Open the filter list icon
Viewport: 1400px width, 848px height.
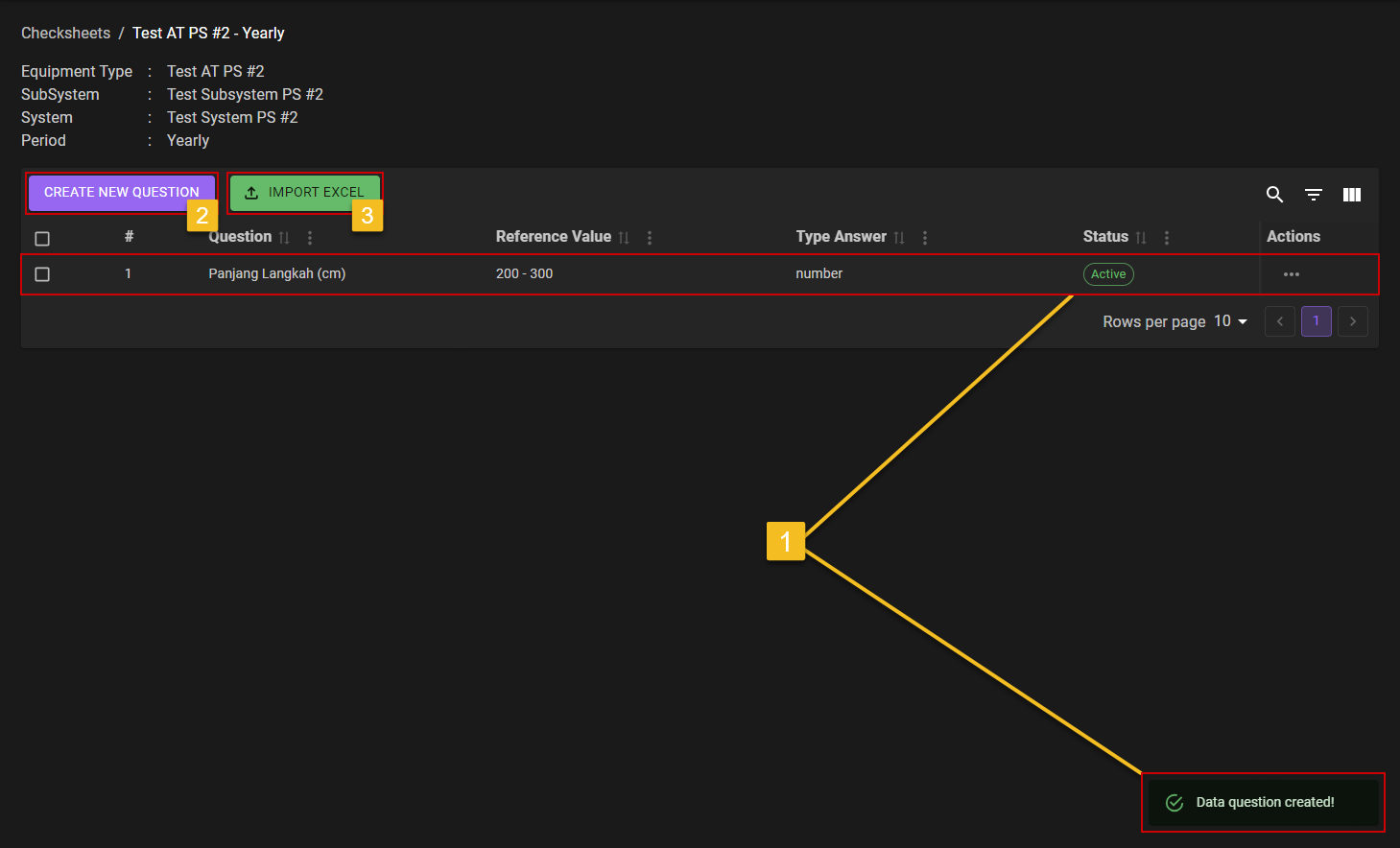pyautogui.click(x=1314, y=195)
